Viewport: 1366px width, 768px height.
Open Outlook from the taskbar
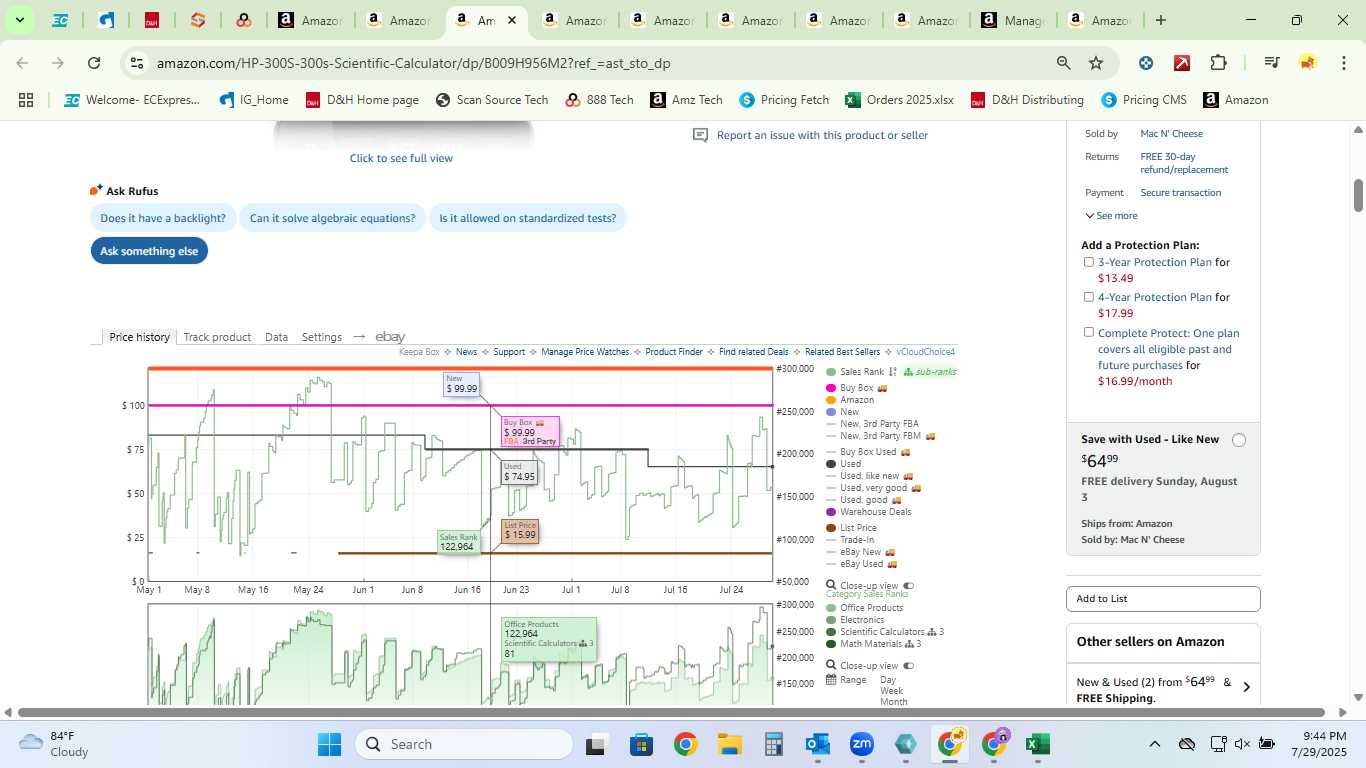(818, 744)
